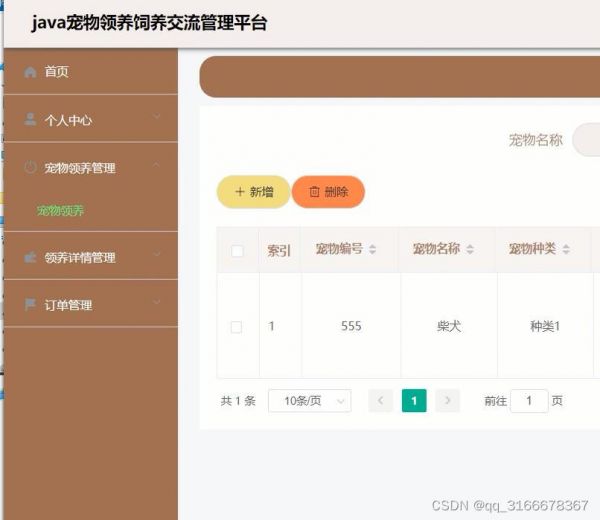The width and height of the screenshot is (600, 520).
Task: Sort by the 宠物编号 column arrows
Action: tap(372, 249)
